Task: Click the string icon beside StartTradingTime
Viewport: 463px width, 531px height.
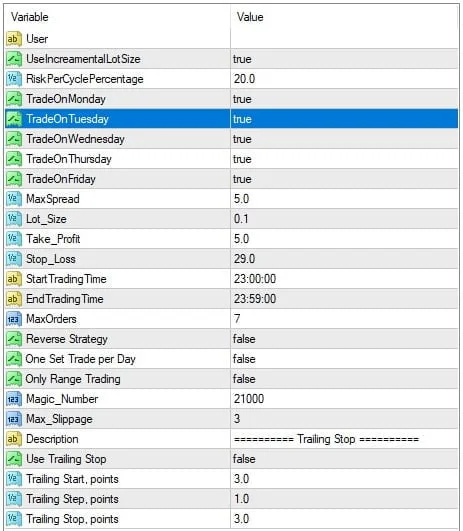Action: [14, 279]
